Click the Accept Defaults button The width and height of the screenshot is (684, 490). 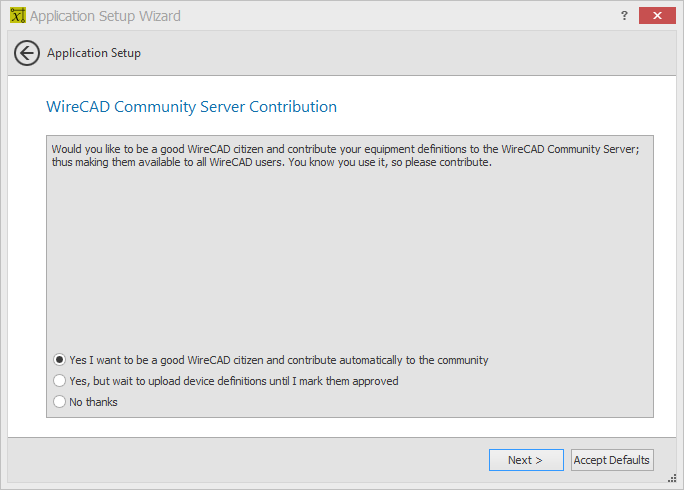click(612, 460)
